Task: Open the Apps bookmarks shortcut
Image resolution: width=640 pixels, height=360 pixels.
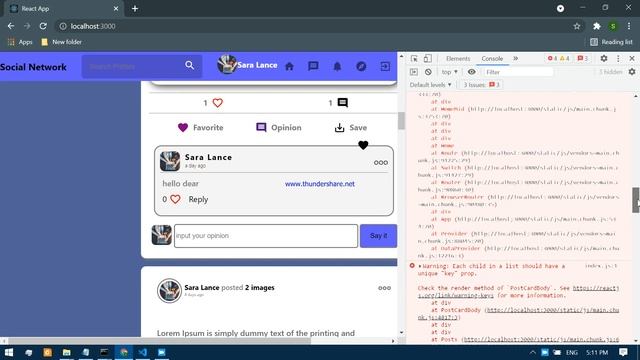Action: 20,42
